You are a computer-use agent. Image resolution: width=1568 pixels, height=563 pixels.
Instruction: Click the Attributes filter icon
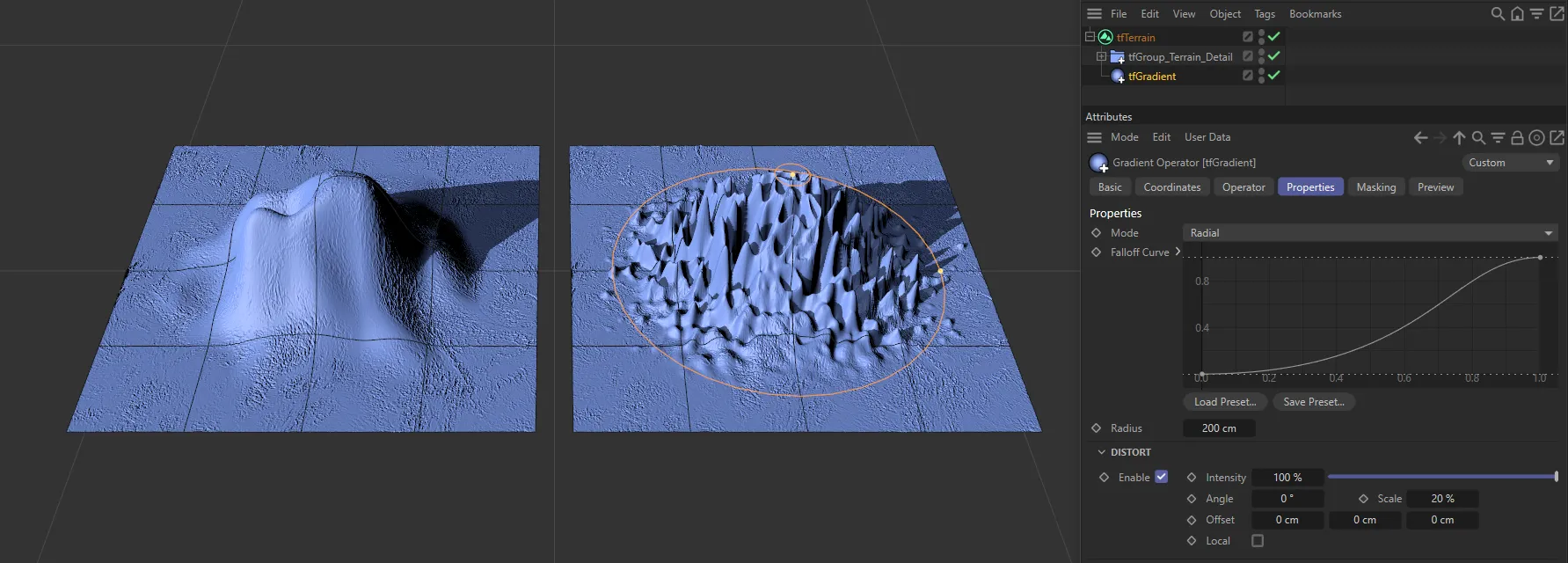pos(1498,138)
